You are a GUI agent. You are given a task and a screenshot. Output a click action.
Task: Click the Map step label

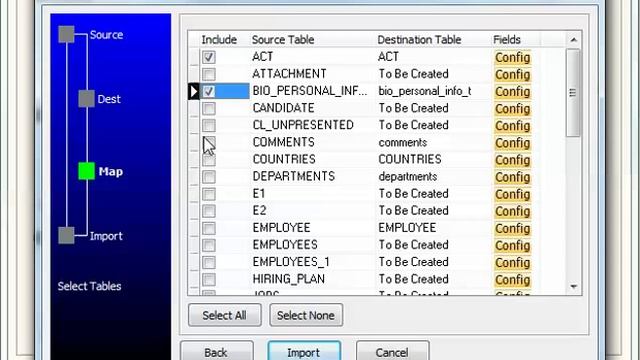pyautogui.click(x=111, y=171)
